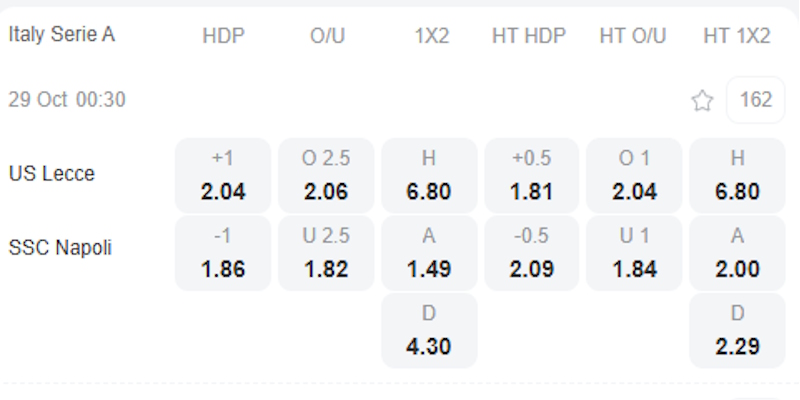
Task: Select half-time handicap -0.5 at 2.09
Action: click(x=532, y=254)
